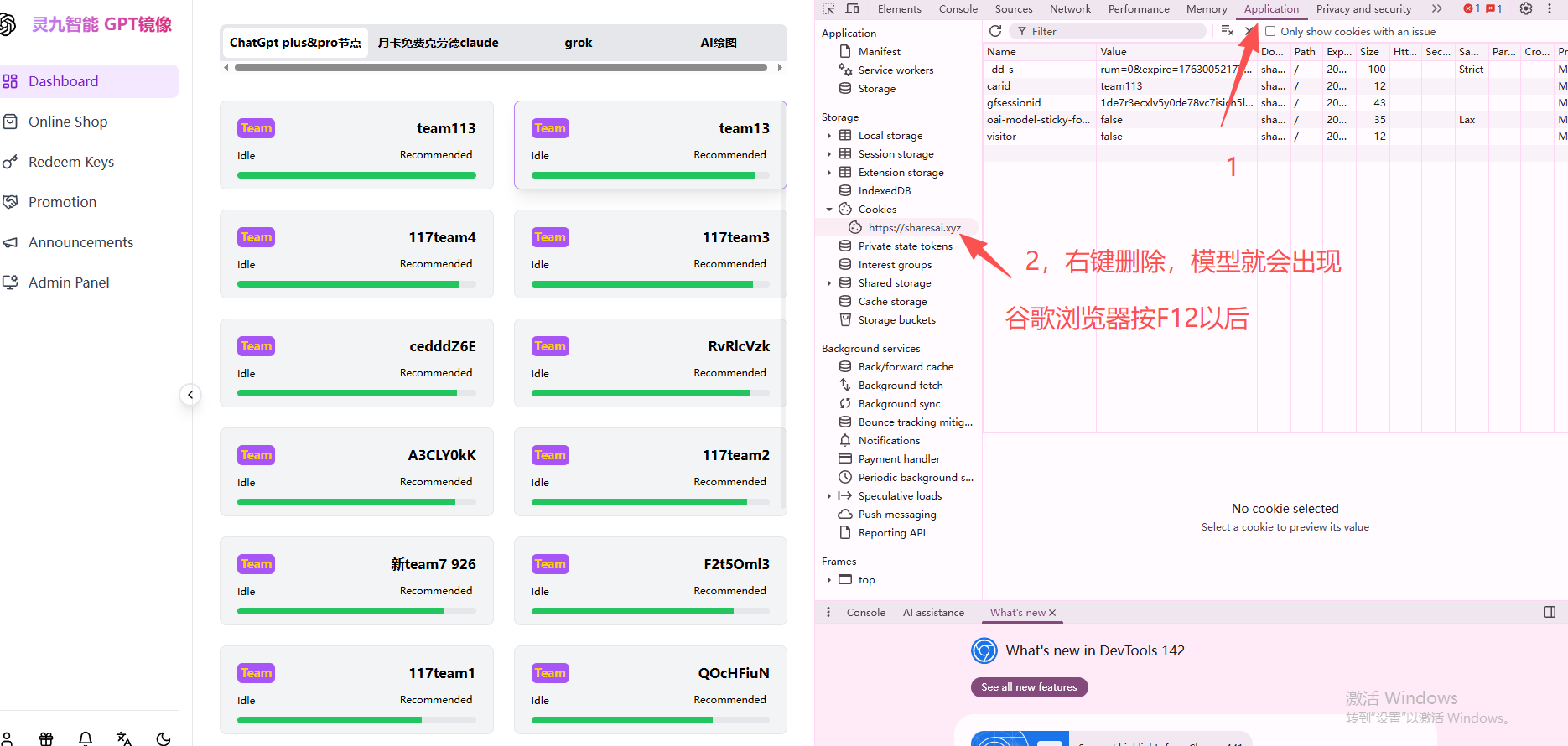Open notifications bell icon in sidebar
1568x746 pixels.
[86, 738]
